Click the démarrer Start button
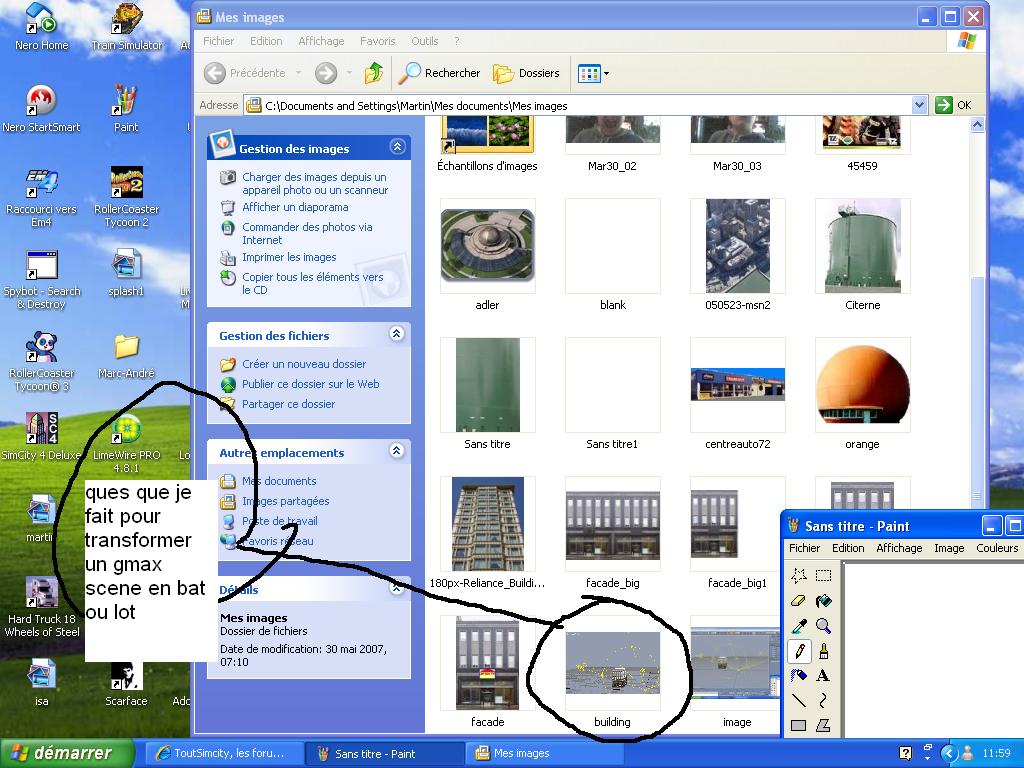Image resolution: width=1024 pixels, height=768 pixels. tap(60, 753)
